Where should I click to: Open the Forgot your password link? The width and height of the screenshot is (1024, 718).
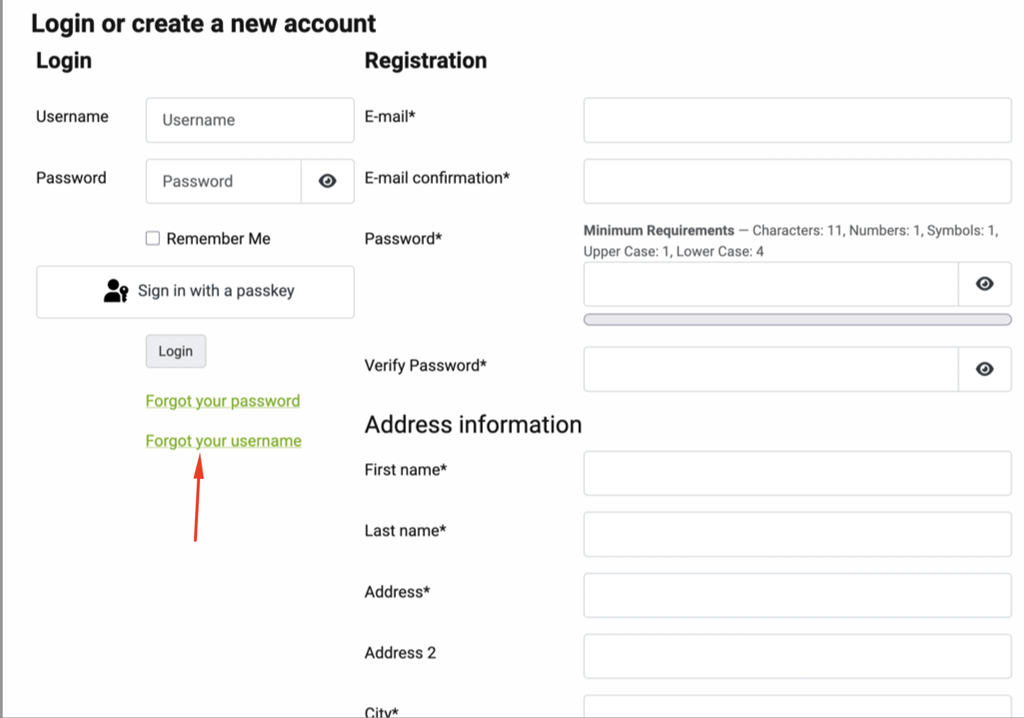coord(223,400)
